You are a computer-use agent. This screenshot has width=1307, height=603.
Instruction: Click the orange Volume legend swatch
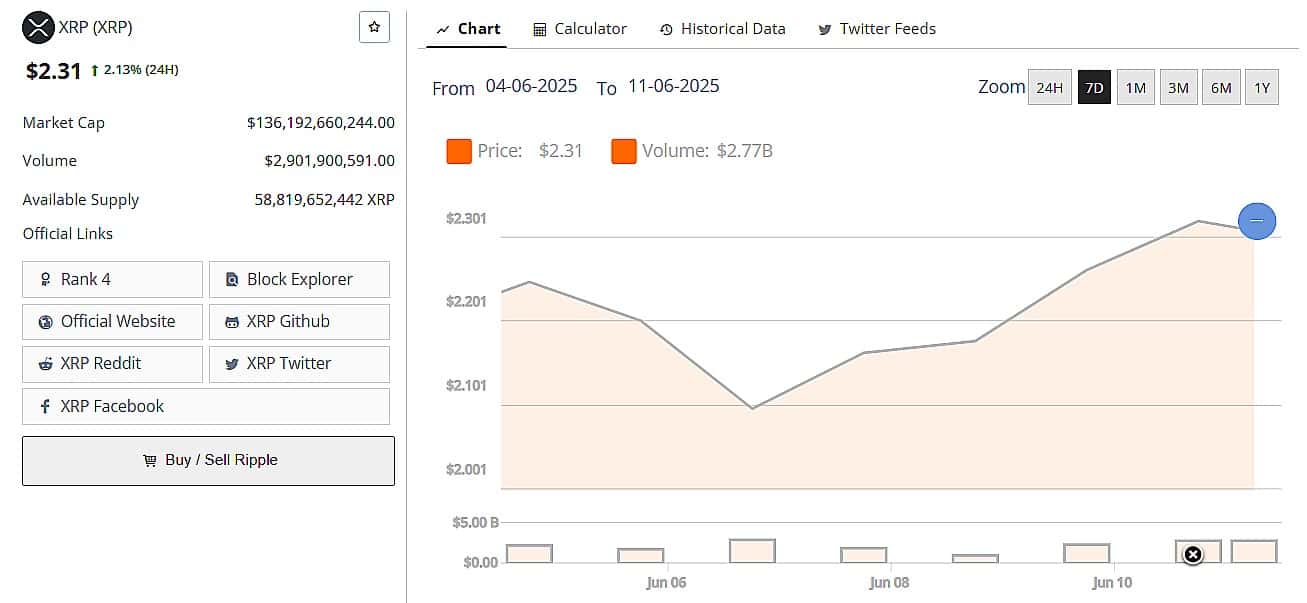624,152
